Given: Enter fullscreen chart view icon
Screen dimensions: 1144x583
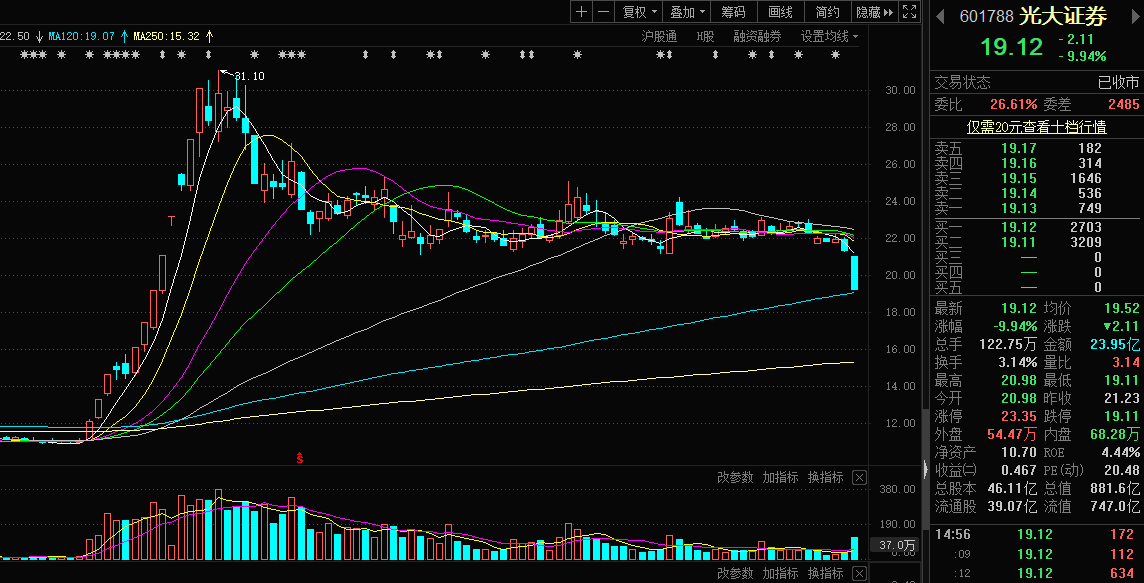Looking at the screenshot, I should click(x=909, y=12).
